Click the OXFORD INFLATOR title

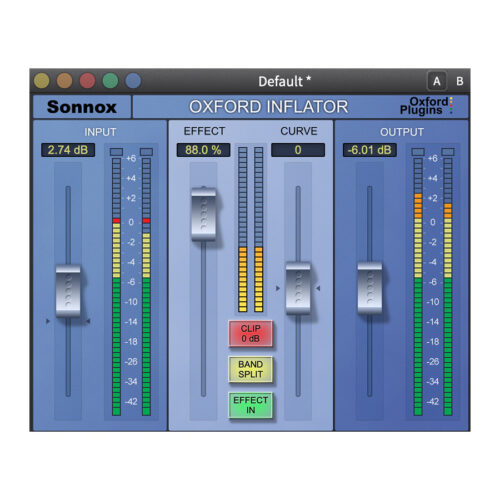[268, 107]
